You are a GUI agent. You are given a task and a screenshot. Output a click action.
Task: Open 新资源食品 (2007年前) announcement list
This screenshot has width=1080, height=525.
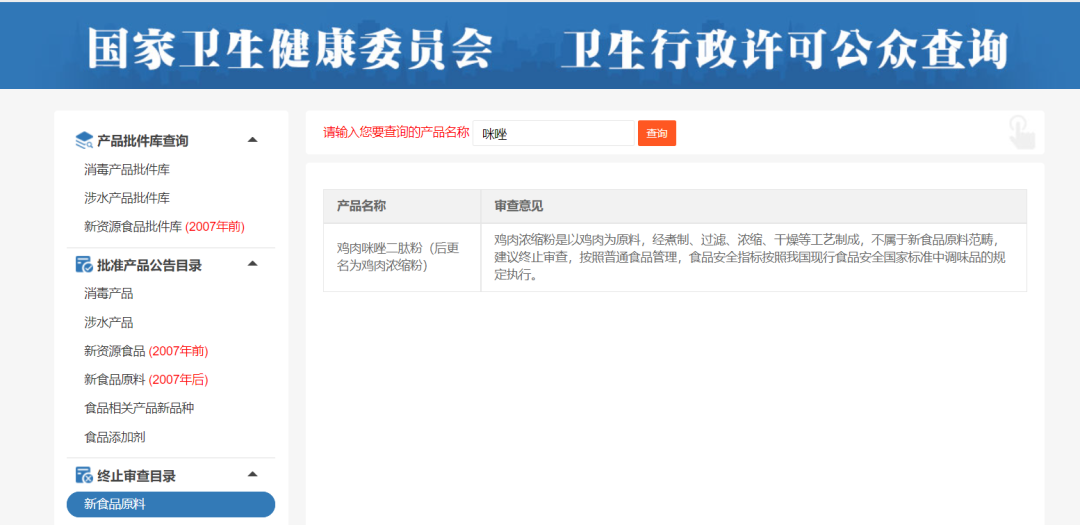tap(146, 351)
